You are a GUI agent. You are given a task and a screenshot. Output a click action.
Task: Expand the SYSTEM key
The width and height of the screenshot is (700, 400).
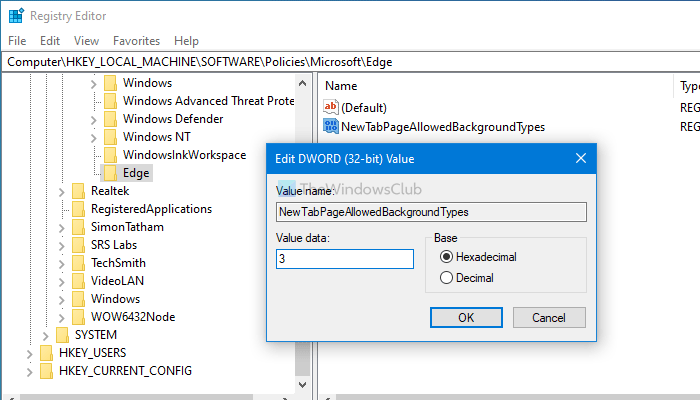pyautogui.click(x=46, y=335)
